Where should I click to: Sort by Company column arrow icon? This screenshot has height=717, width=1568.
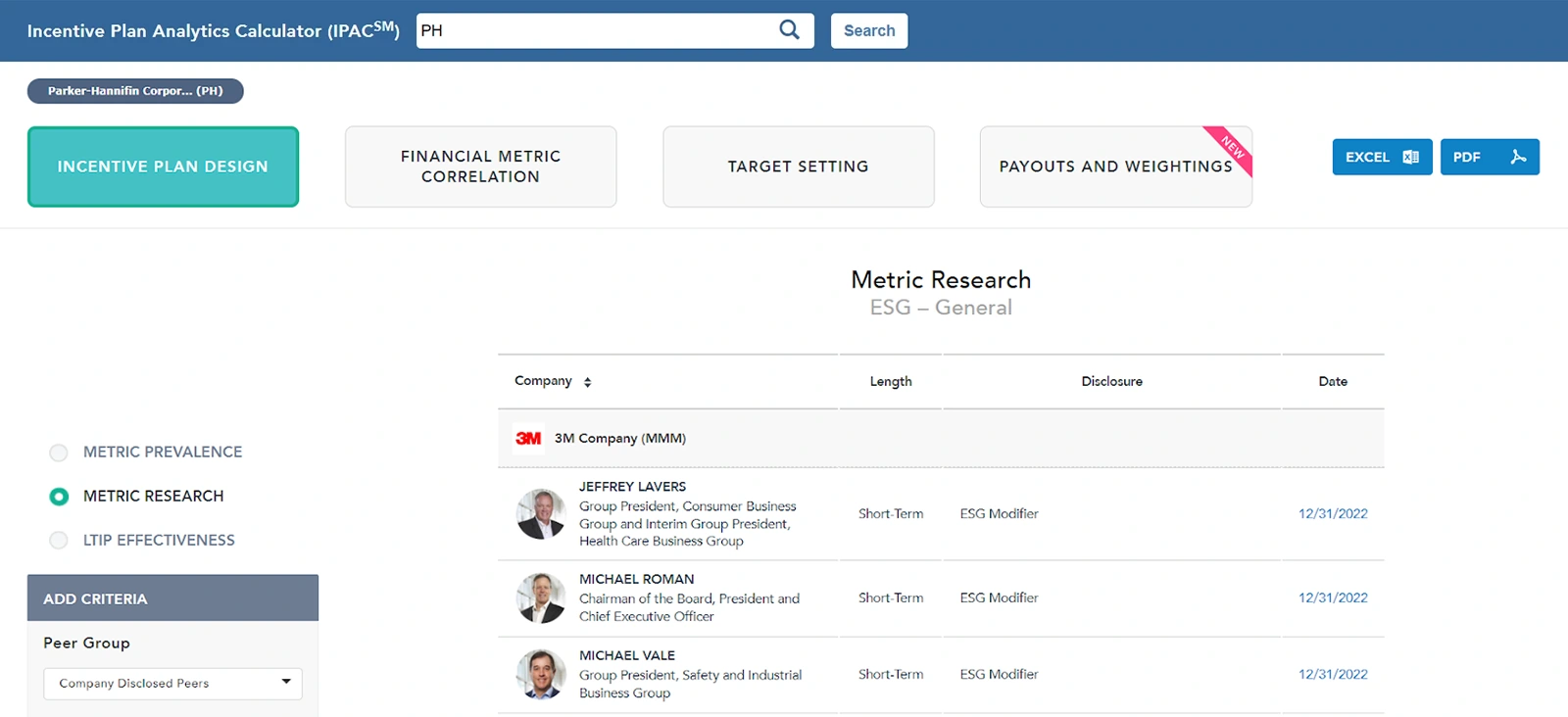pyautogui.click(x=587, y=382)
